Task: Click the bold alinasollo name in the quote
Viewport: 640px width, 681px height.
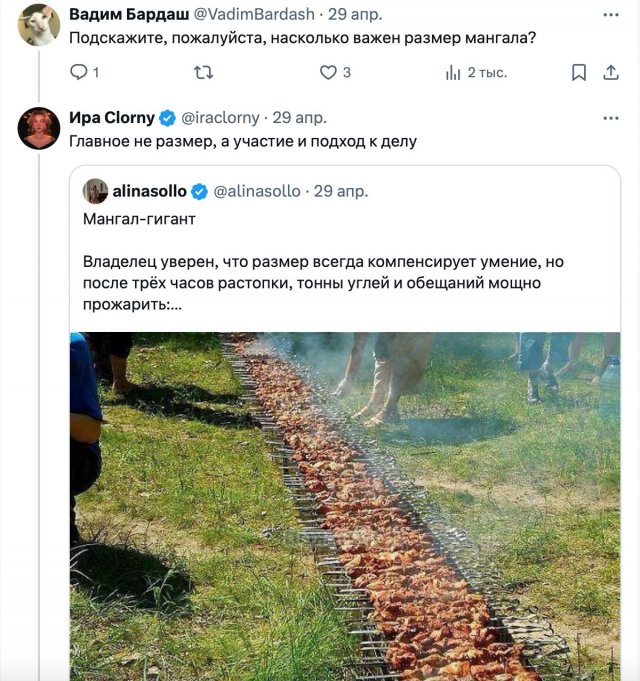Action: pyautogui.click(x=149, y=191)
